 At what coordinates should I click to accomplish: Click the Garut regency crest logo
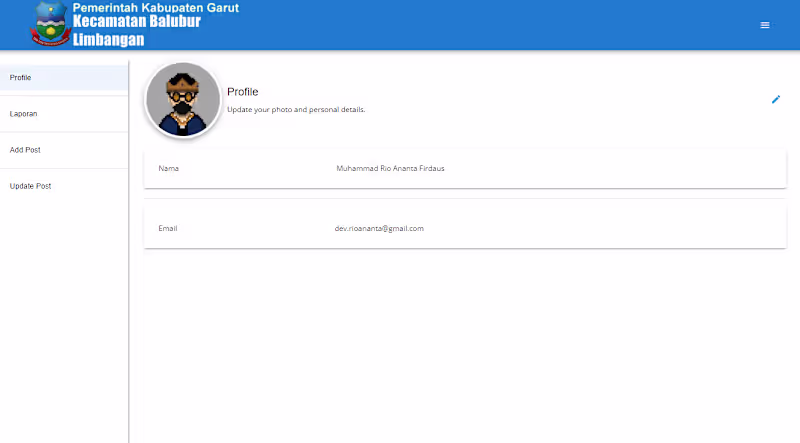50,24
